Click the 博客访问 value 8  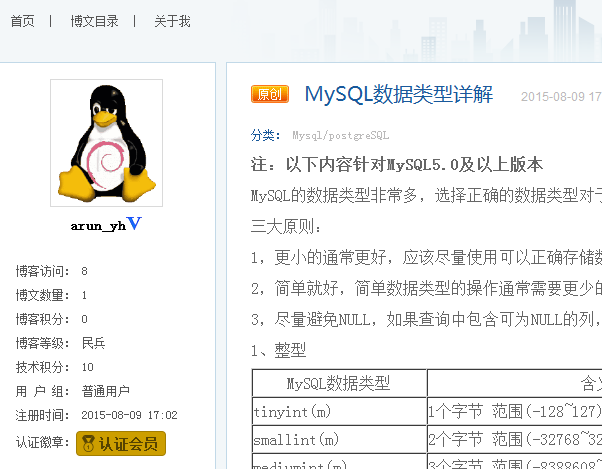pos(84,271)
